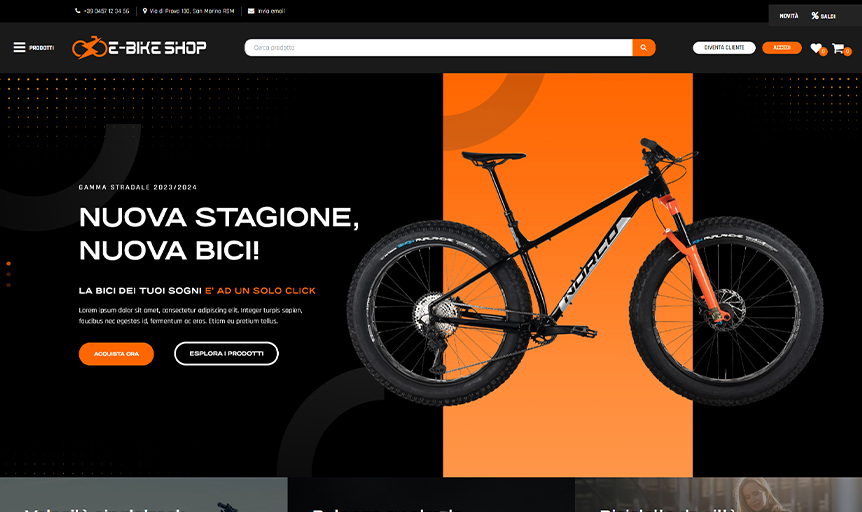Click Esplora i Prodotti button
This screenshot has width=862, height=512.
tap(226, 354)
